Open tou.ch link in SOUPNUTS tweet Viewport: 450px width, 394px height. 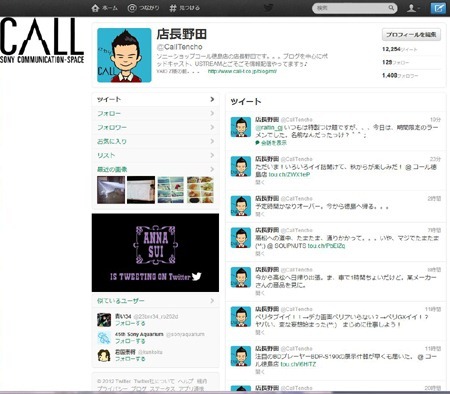[x=326, y=246]
